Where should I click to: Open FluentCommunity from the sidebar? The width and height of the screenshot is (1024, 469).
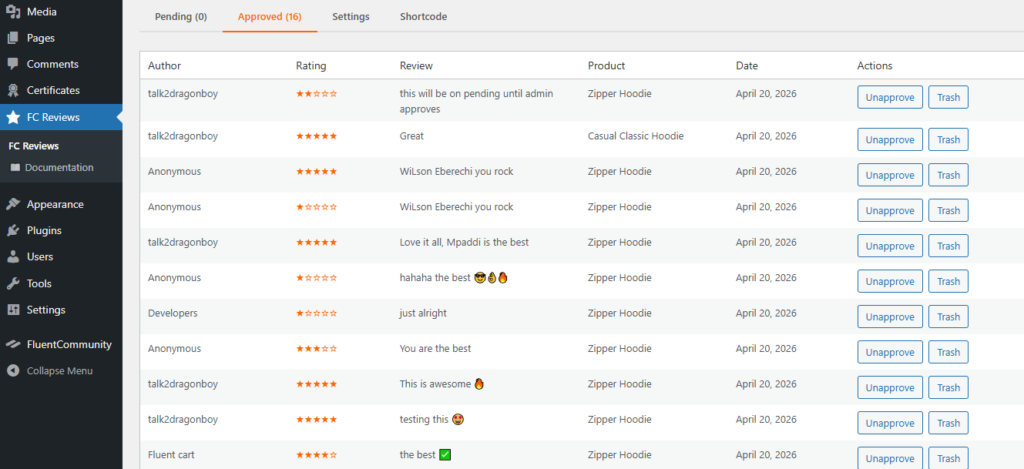61,344
